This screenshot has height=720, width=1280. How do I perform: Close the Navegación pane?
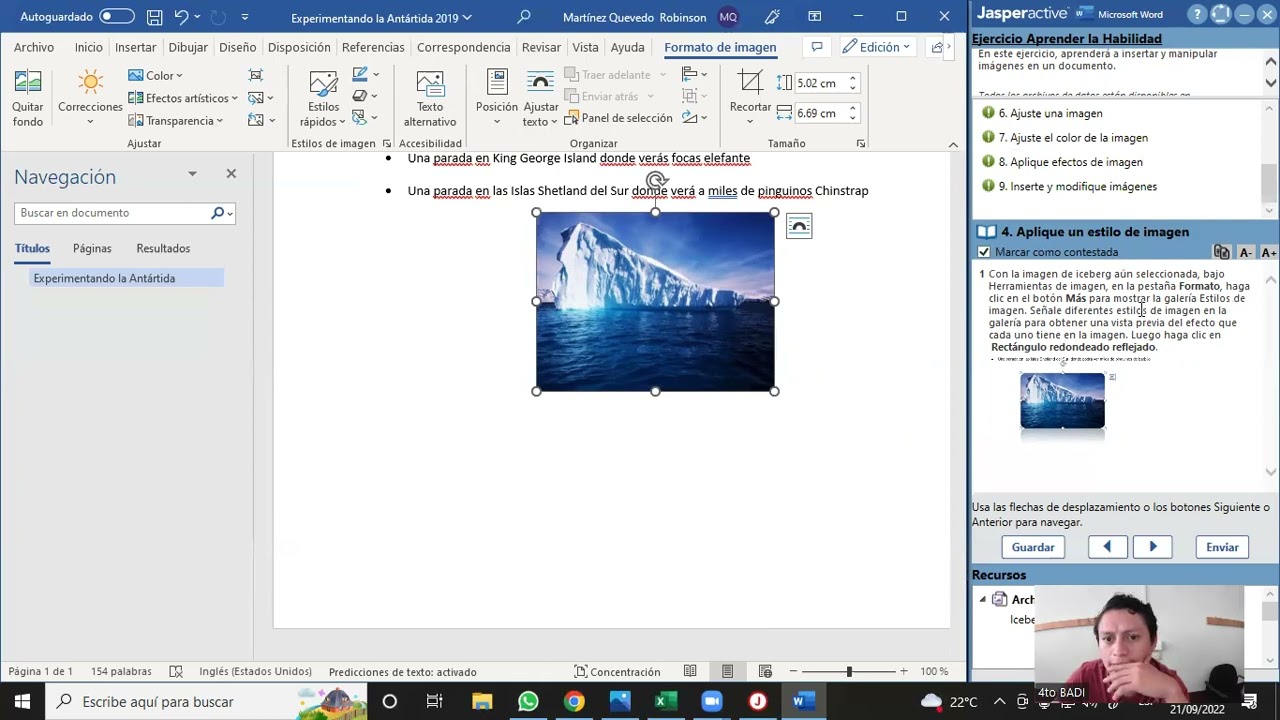pos(231,174)
